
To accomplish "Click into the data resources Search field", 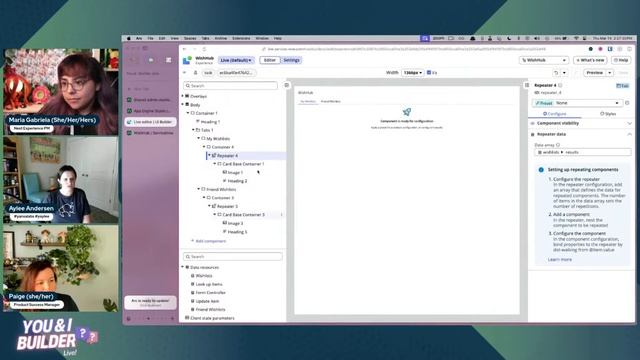I will tap(233, 256).
